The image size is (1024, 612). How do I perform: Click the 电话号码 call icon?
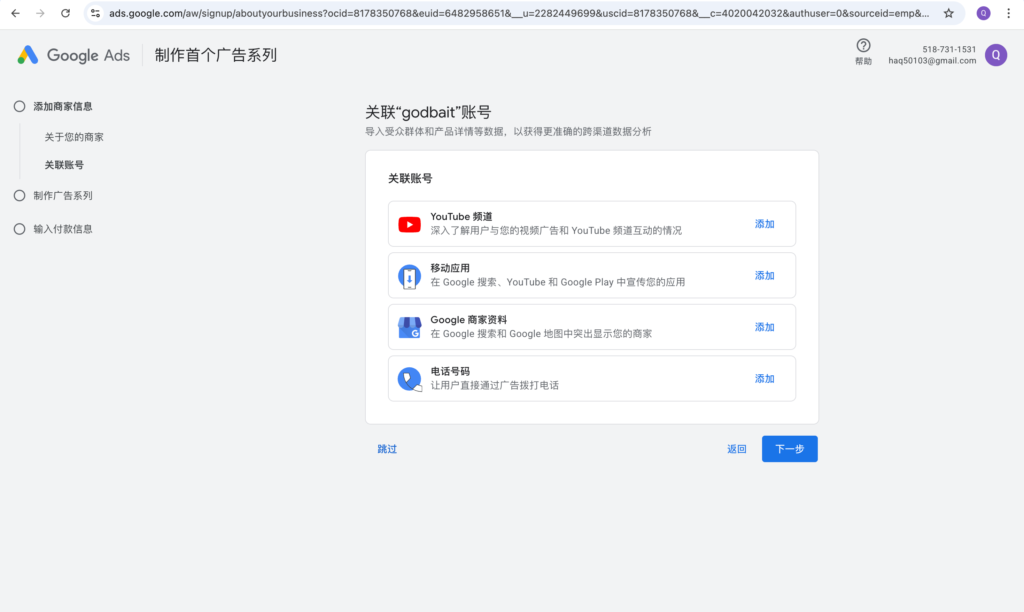click(409, 379)
